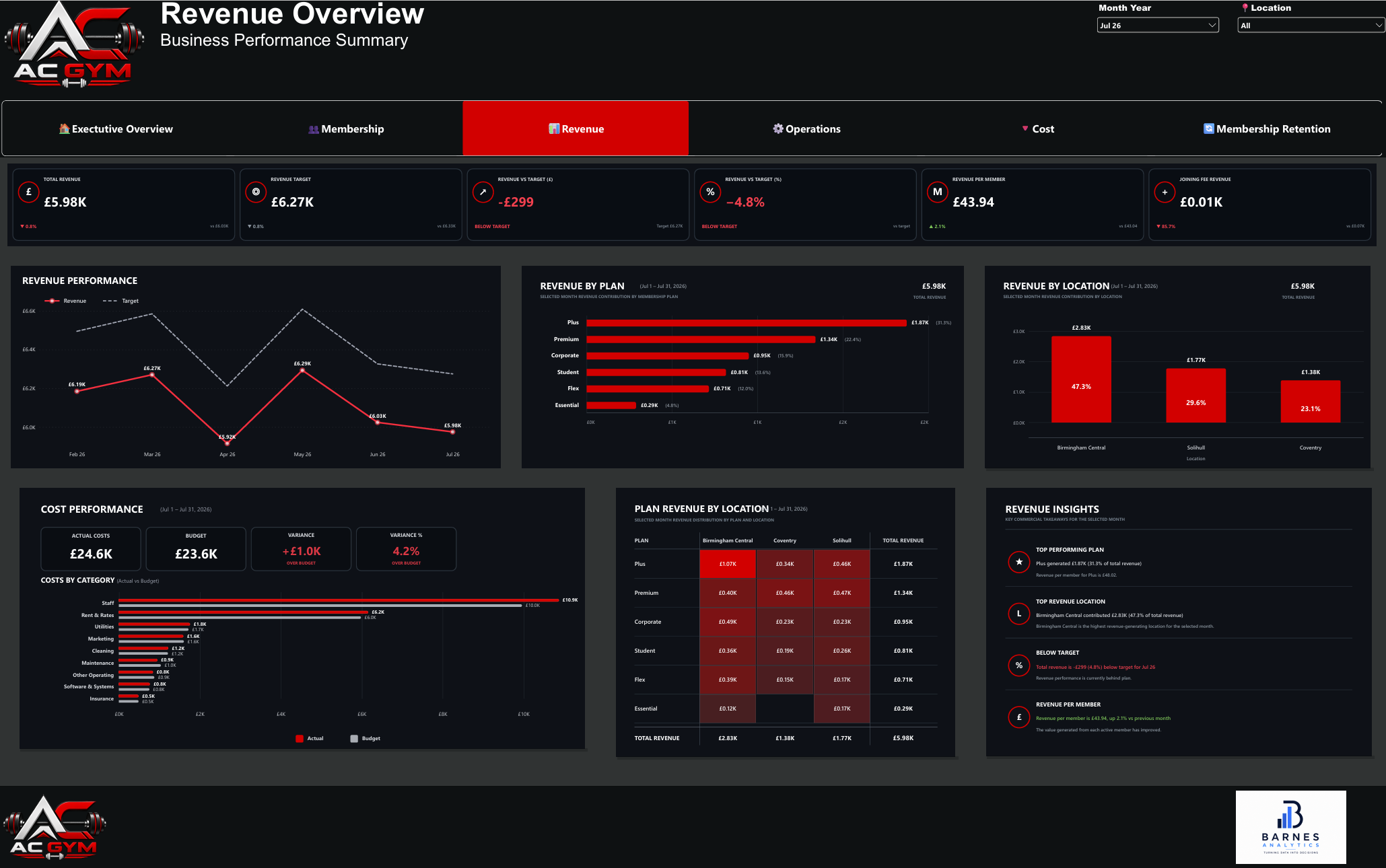1386x868 pixels.
Task: Click the percent icon on Revenue vs Target (%) card
Action: coord(710,192)
